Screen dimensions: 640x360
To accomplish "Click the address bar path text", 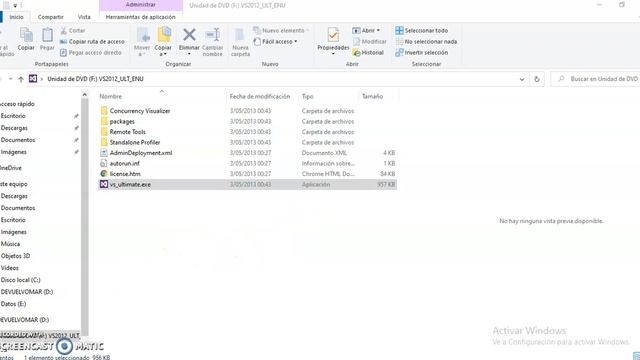I will click(x=95, y=79).
